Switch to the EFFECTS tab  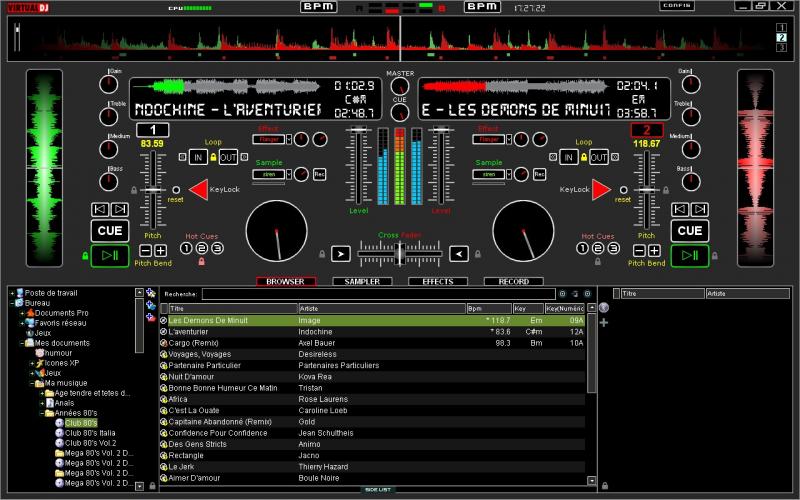[x=438, y=282]
